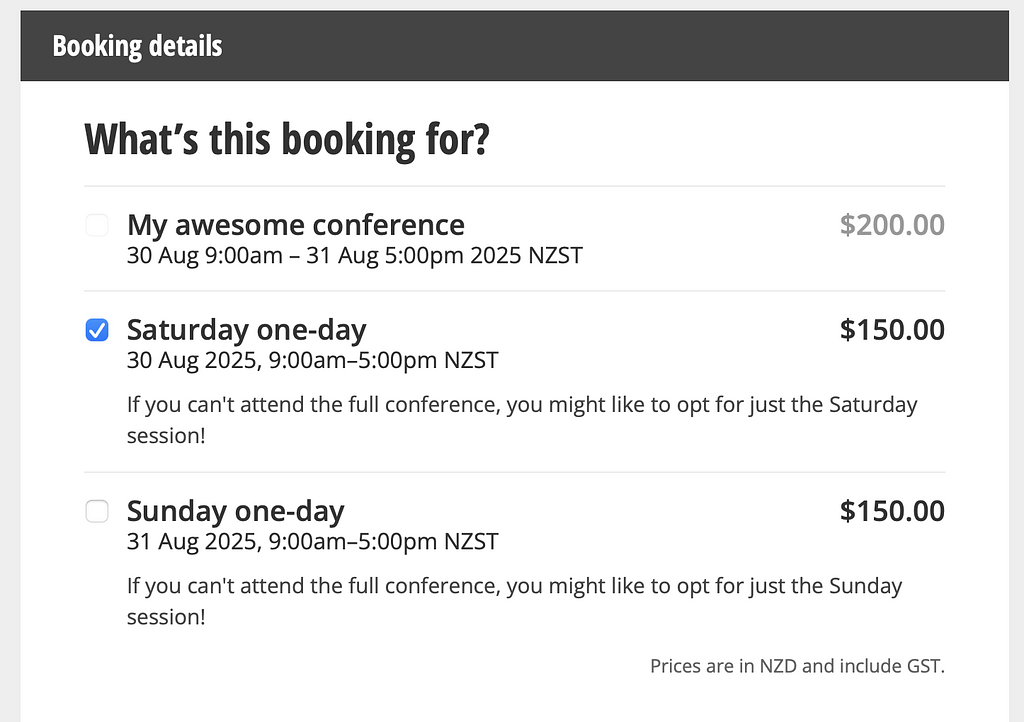The width and height of the screenshot is (1024, 722).
Task: Click the Saturday "30 Aug 2025, 9:00am–5:00pm" time
Action: click(x=283, y=360)
